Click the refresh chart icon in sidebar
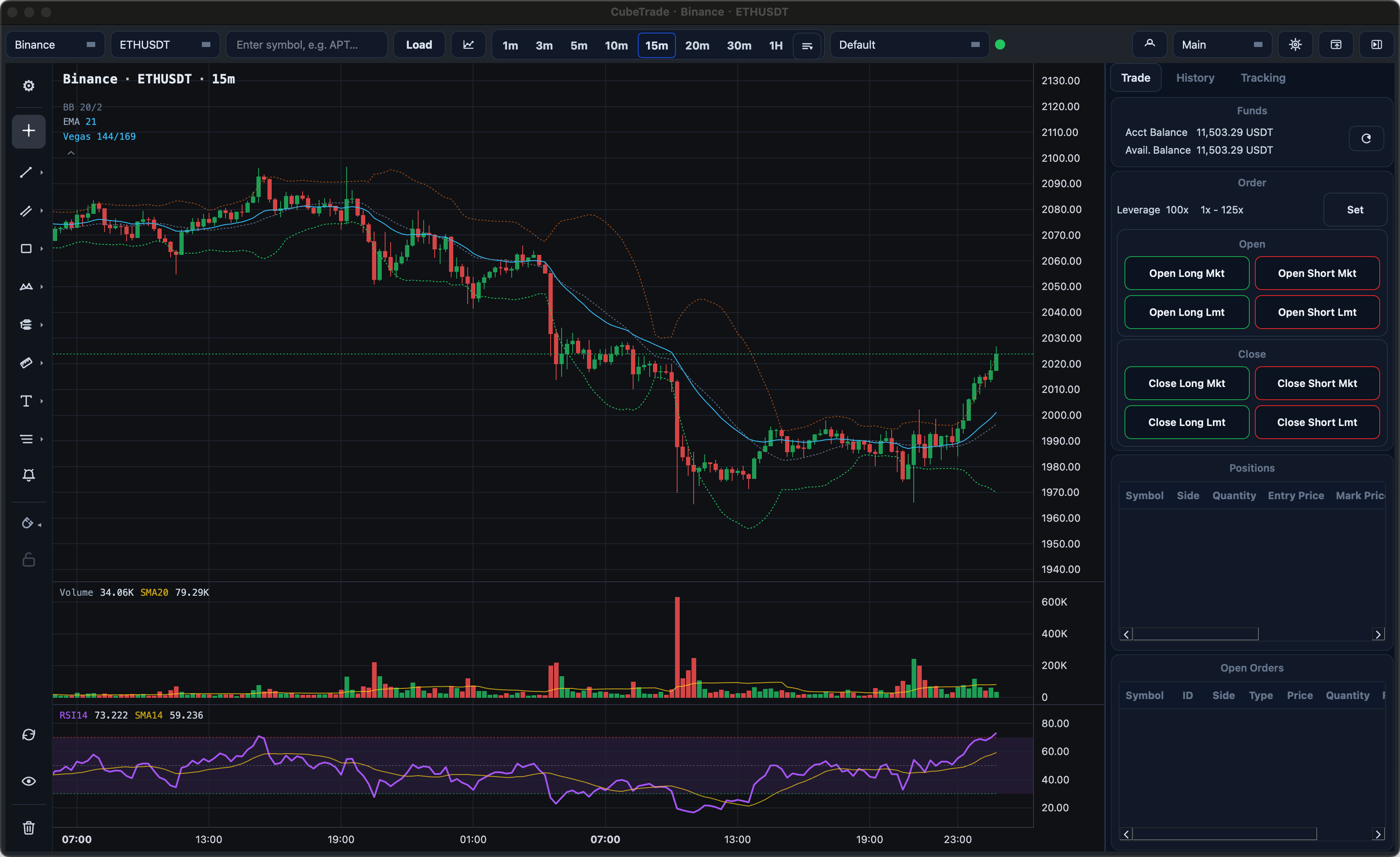This screenshot has width=1400, height=857. coord(28,735)
